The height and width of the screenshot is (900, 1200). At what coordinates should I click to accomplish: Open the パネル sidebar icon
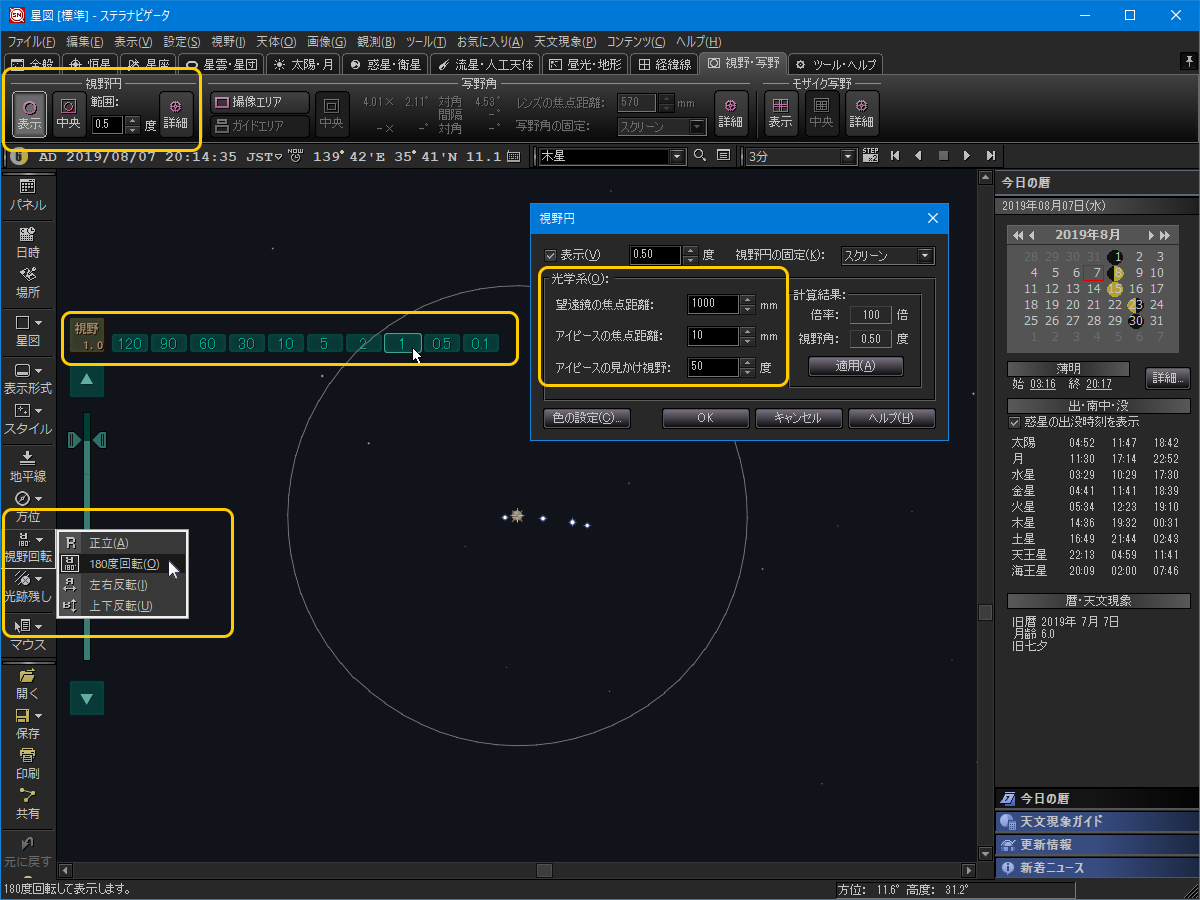pyautogui.click(x=27, y=195)
